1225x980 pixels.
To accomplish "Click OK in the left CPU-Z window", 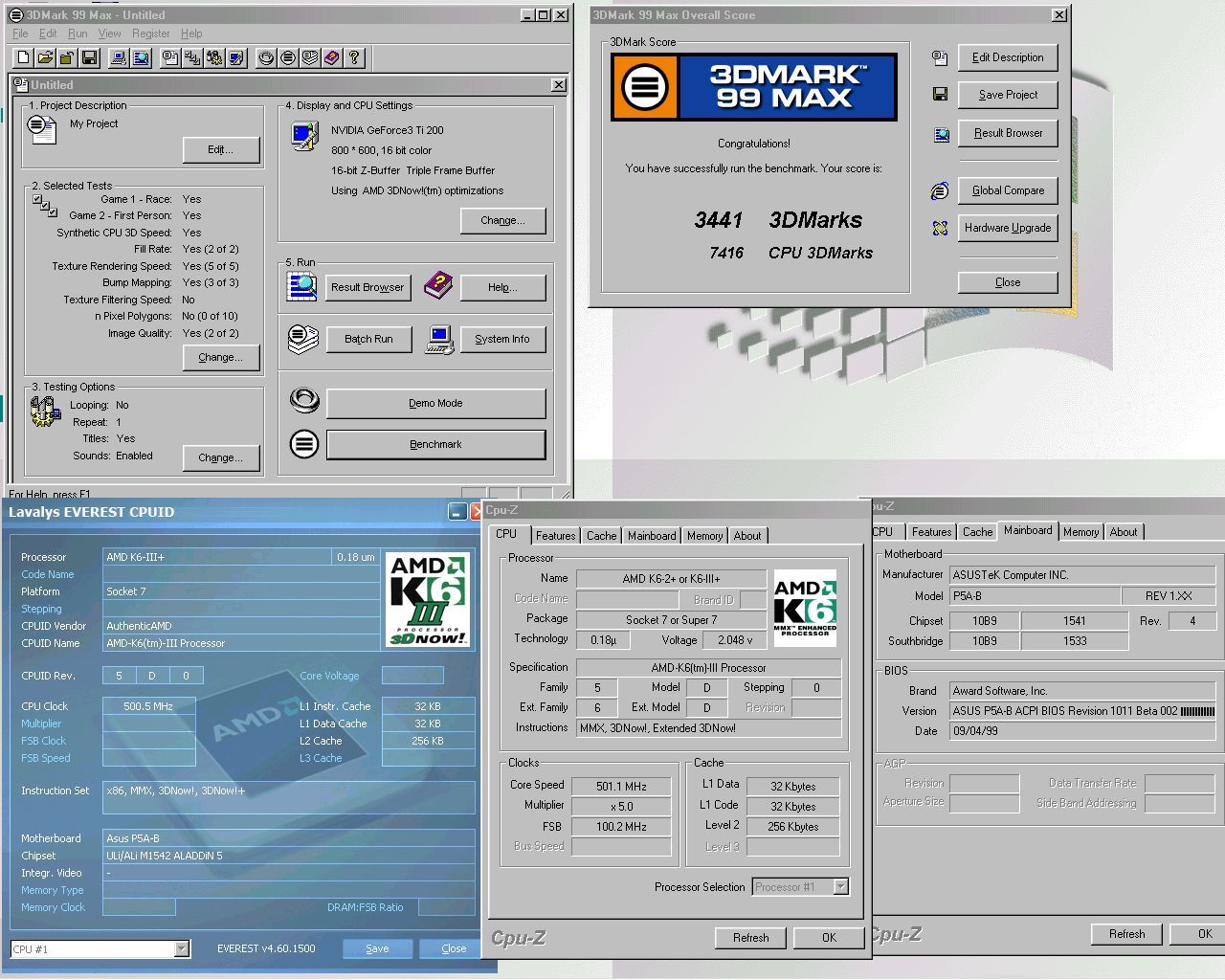I will [829, 938].
